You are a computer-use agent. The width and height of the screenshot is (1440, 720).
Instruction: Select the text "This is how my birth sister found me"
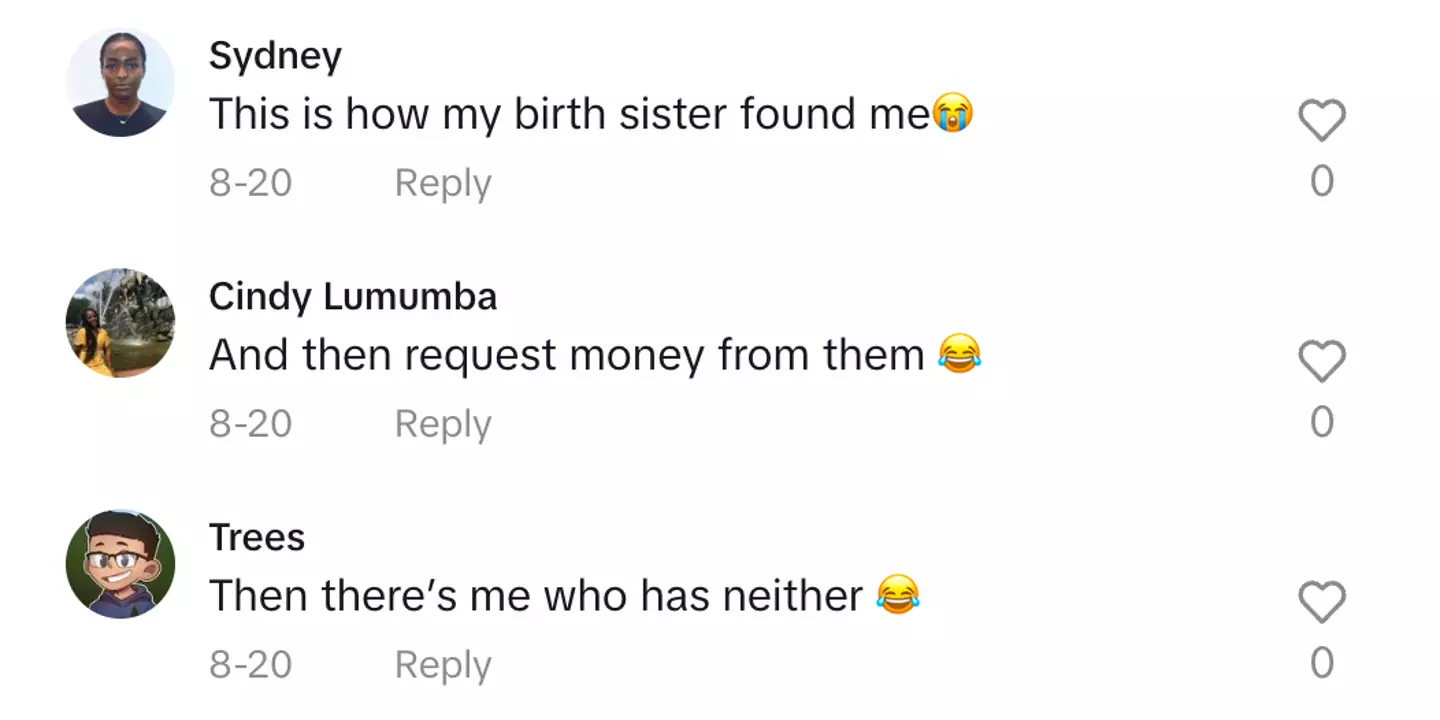(570, 115)
